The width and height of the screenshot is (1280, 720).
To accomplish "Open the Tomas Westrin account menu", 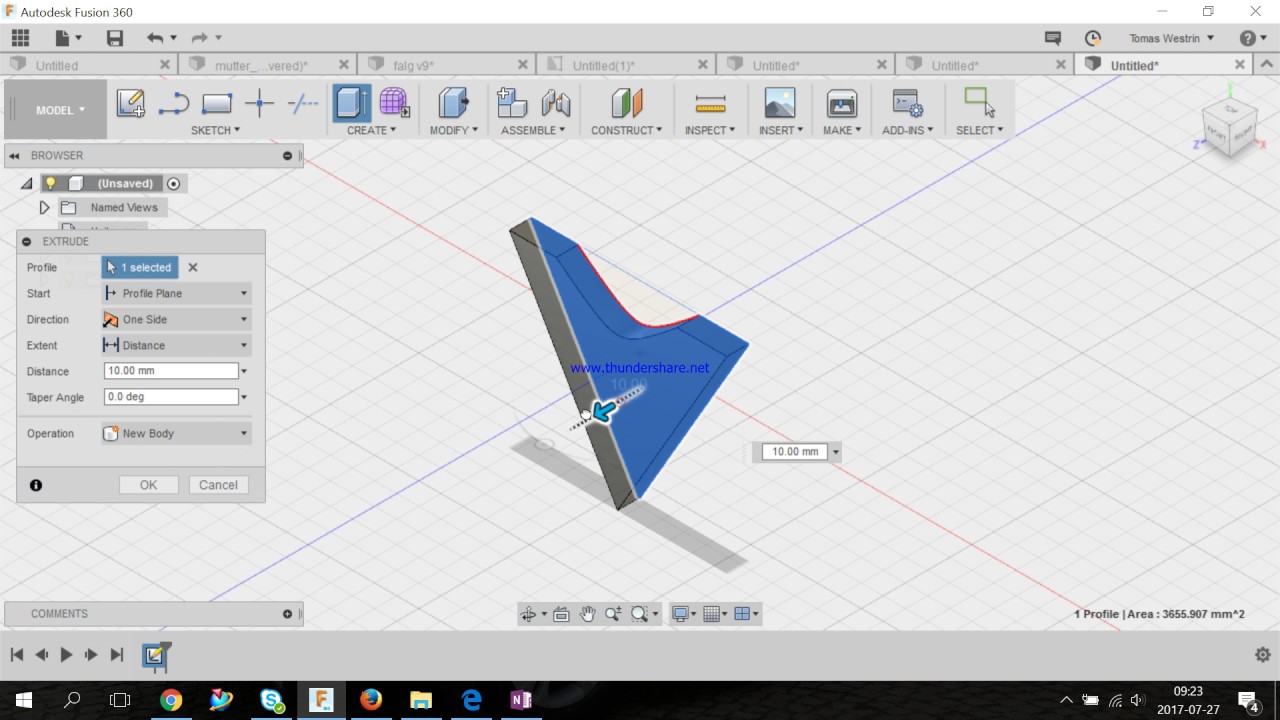I will coord(1172,38).
